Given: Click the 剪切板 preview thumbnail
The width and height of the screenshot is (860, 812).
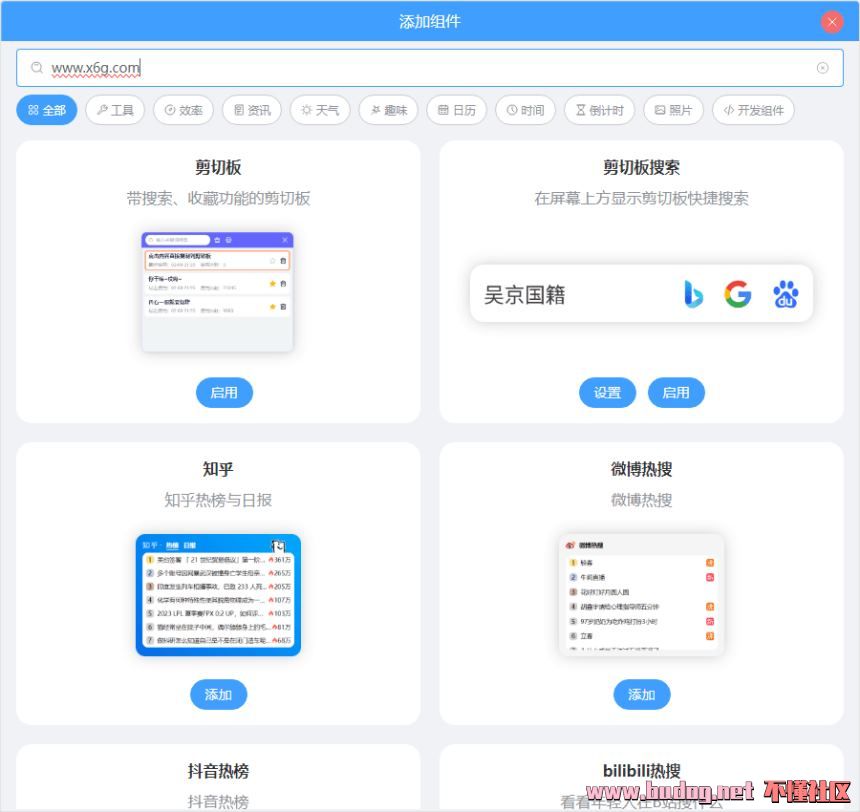Looking at the screenshot, I should coord(218,291).
